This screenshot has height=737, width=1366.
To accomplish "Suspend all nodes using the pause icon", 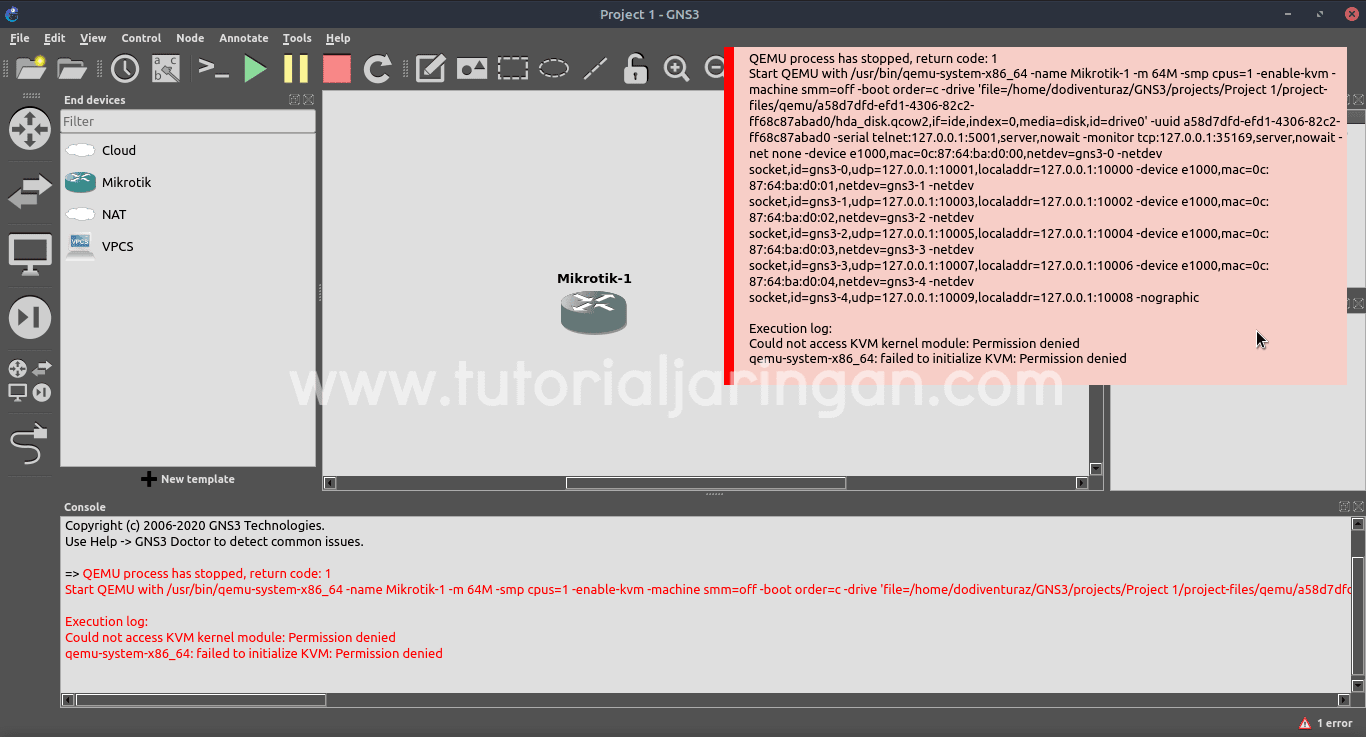I will point(295,69).
